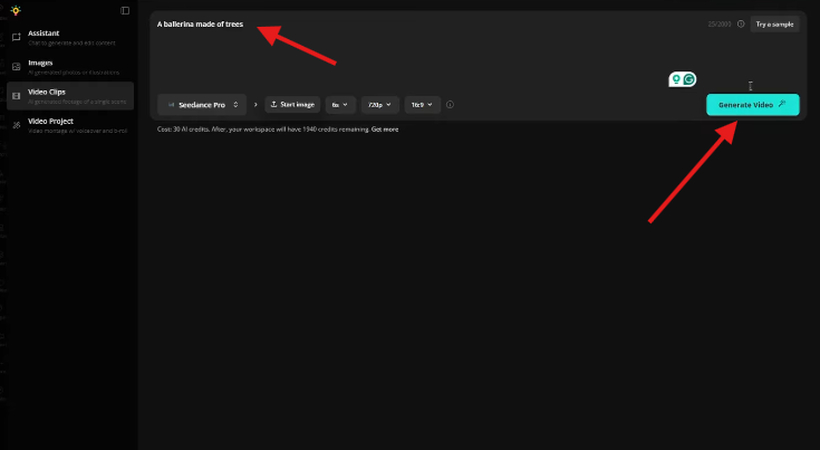Click the info icon beside aspect ratio

tap(450, 105)
